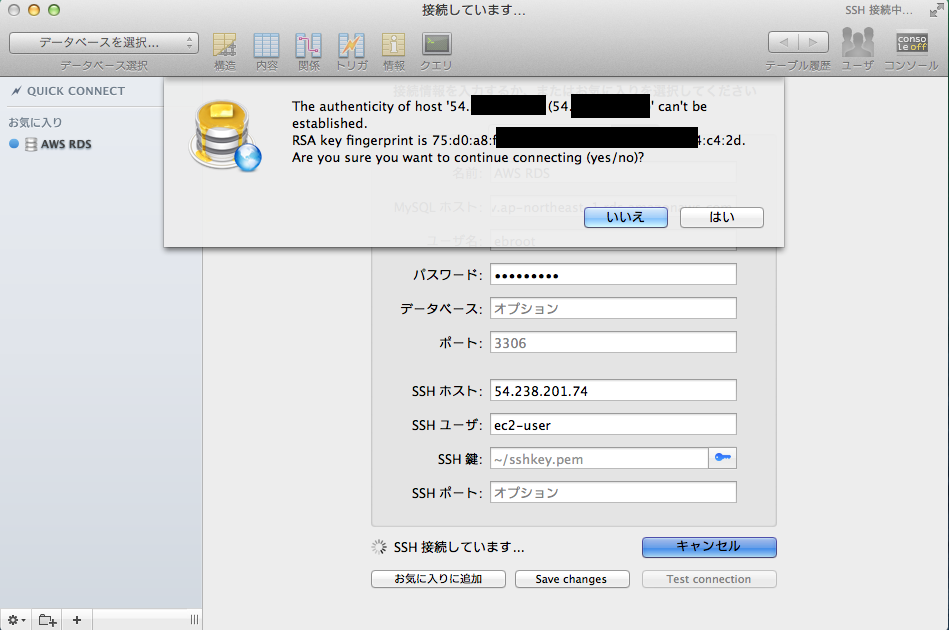Open the Table Info (情報) toolbar view
The height and width of the screenshot is (630, 949).
393,51
